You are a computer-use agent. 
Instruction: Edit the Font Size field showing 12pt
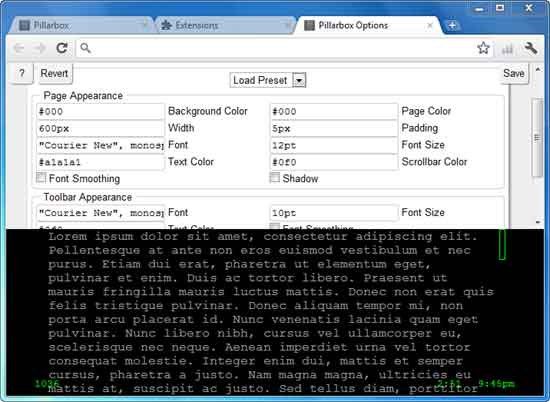[334, 145]
